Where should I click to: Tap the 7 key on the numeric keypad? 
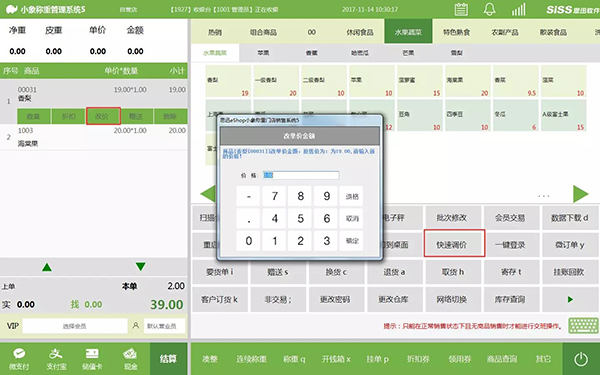(x=274, y=196)
